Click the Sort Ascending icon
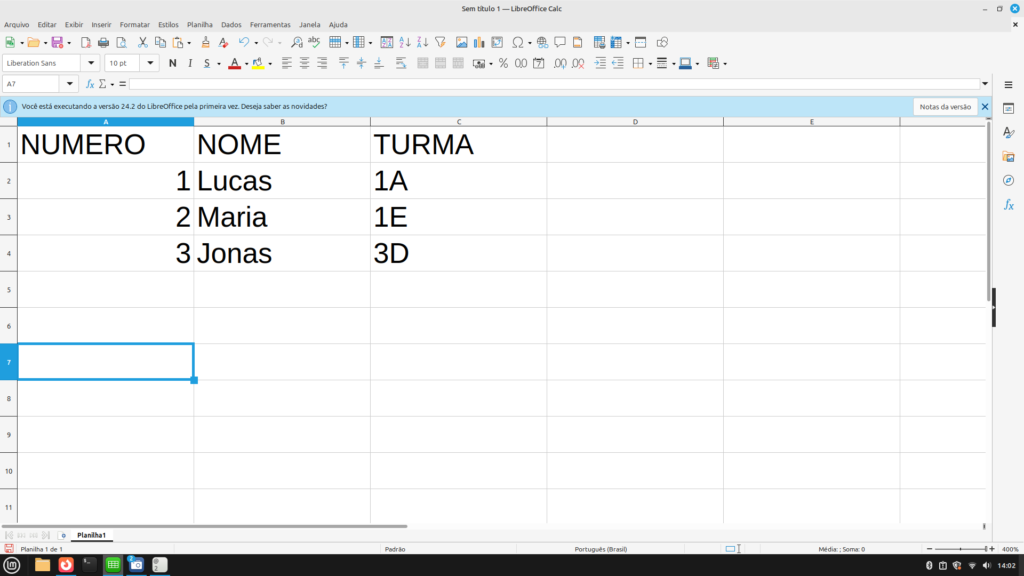The image size is (1024, 576). pos(404,43)
